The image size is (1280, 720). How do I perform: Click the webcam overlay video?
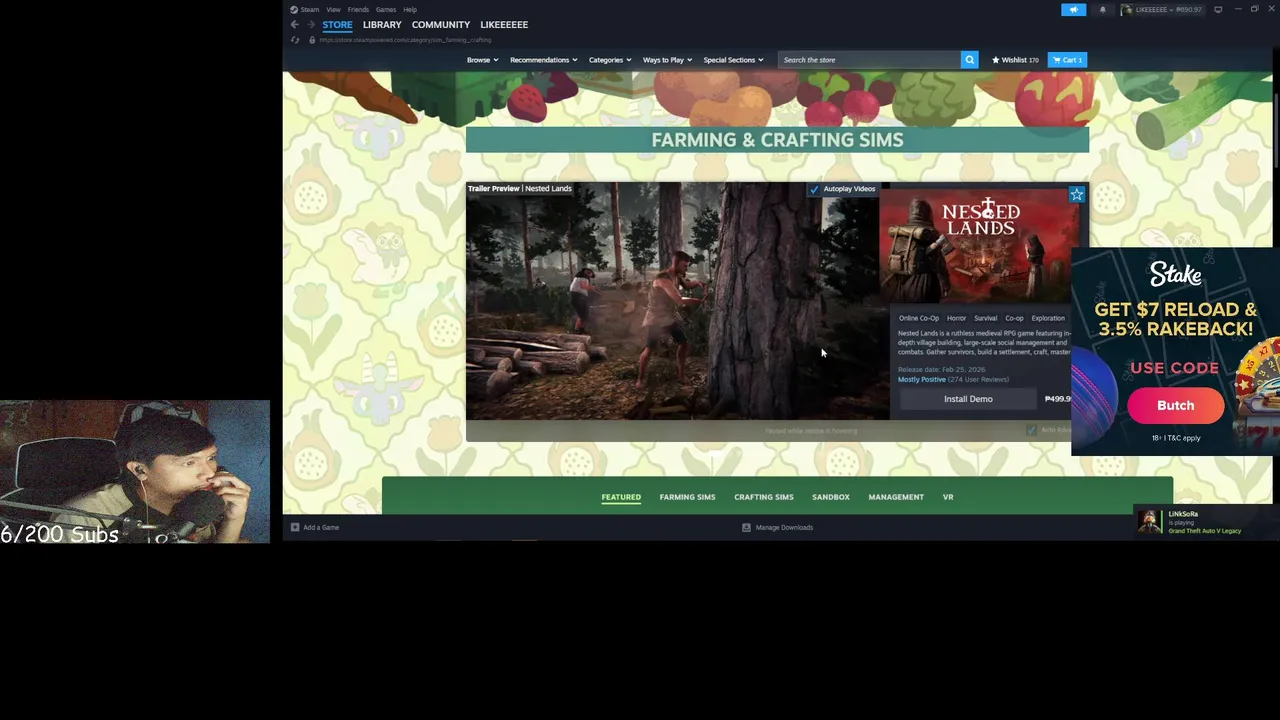tap(135, 472)
